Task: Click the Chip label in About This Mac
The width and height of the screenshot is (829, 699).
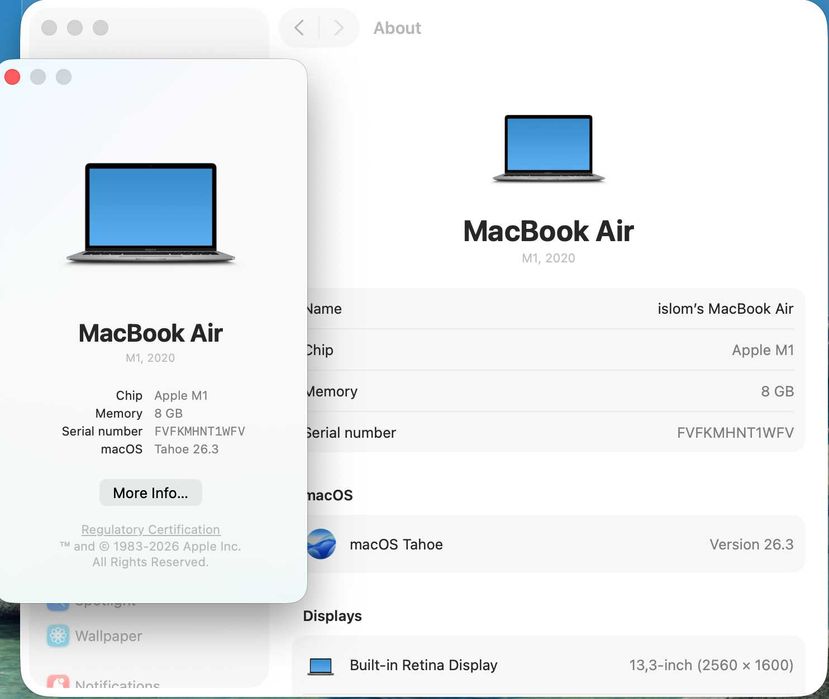Action: coord(129,396)
